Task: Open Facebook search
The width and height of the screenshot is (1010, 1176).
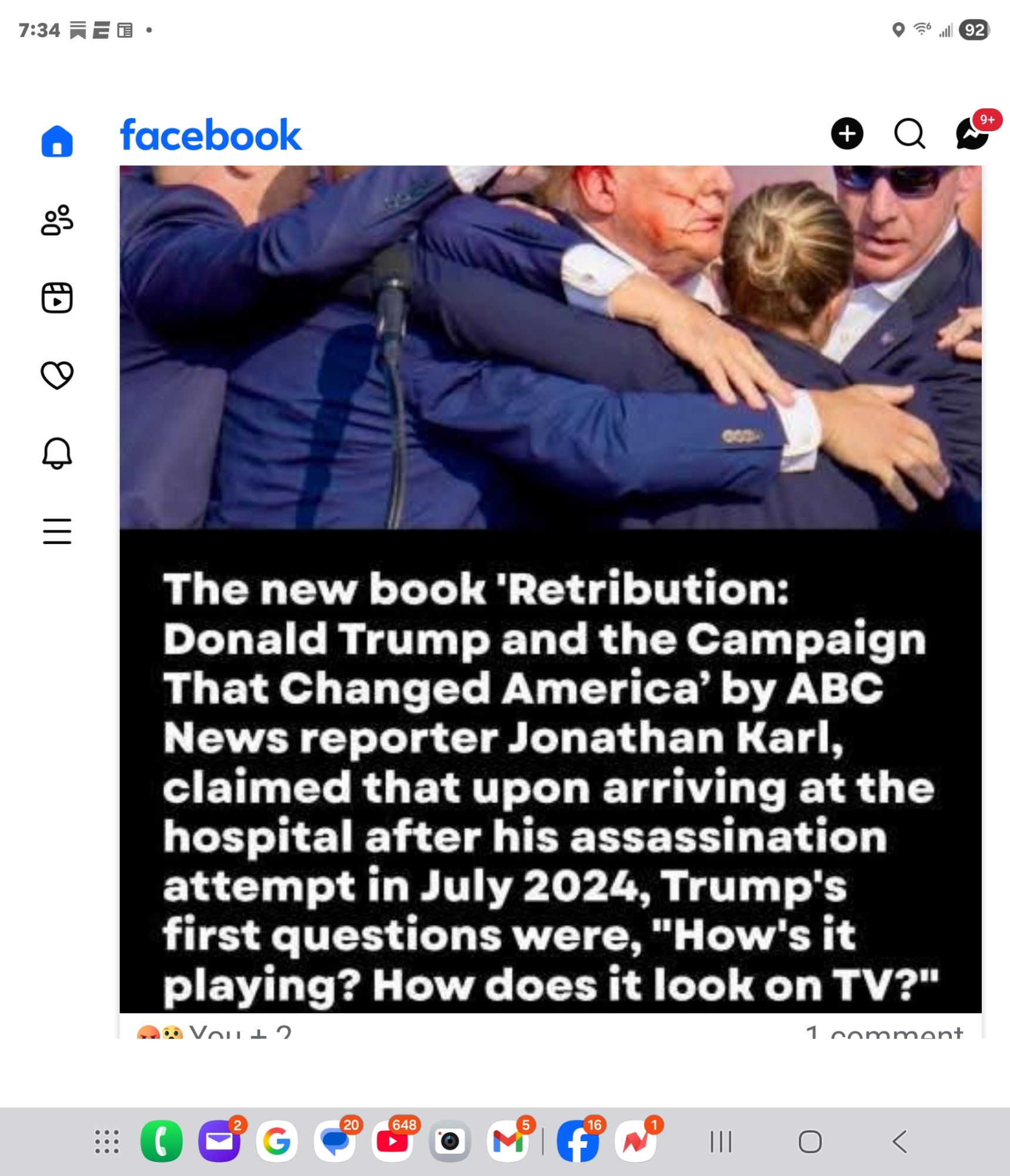Action: (x=909, y=134)
